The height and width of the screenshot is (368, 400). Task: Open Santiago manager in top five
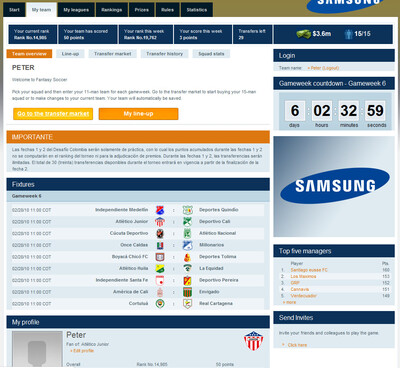(309, 270)
